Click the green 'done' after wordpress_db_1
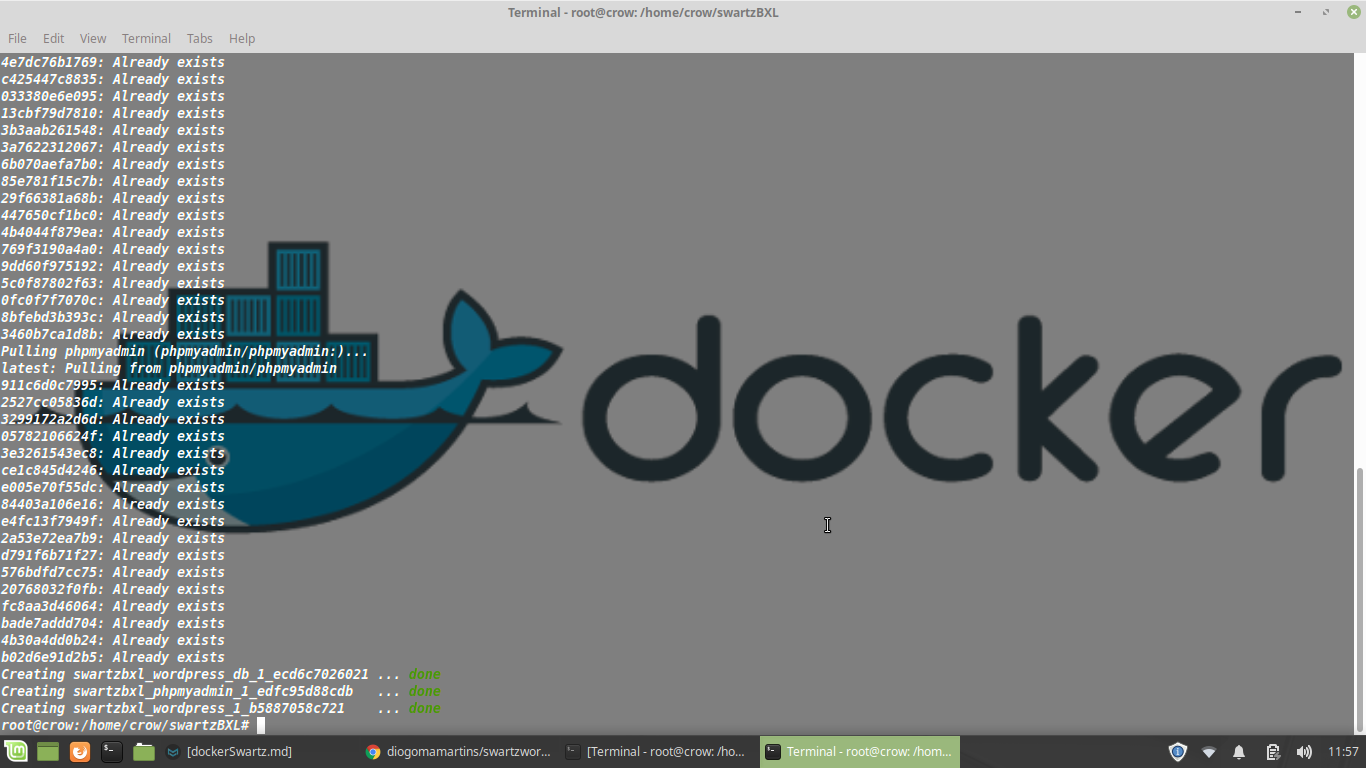The height and width of the screenshot is (768, 1366). click(x=425, y=674)
